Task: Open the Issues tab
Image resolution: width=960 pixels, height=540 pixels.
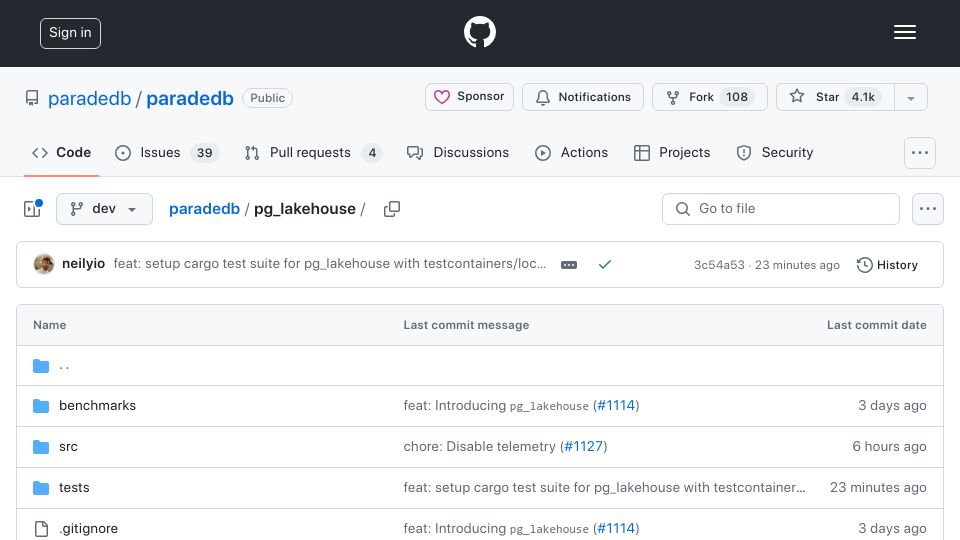Action: coord(167,152)
